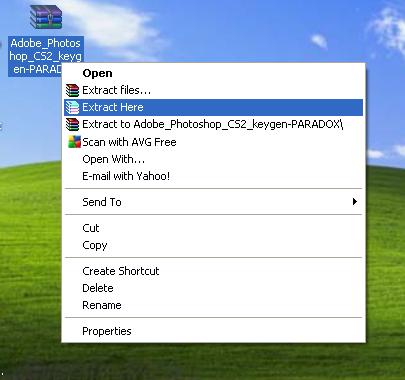Click the WinRAR icon beside Extract files...

pos(73,90)
